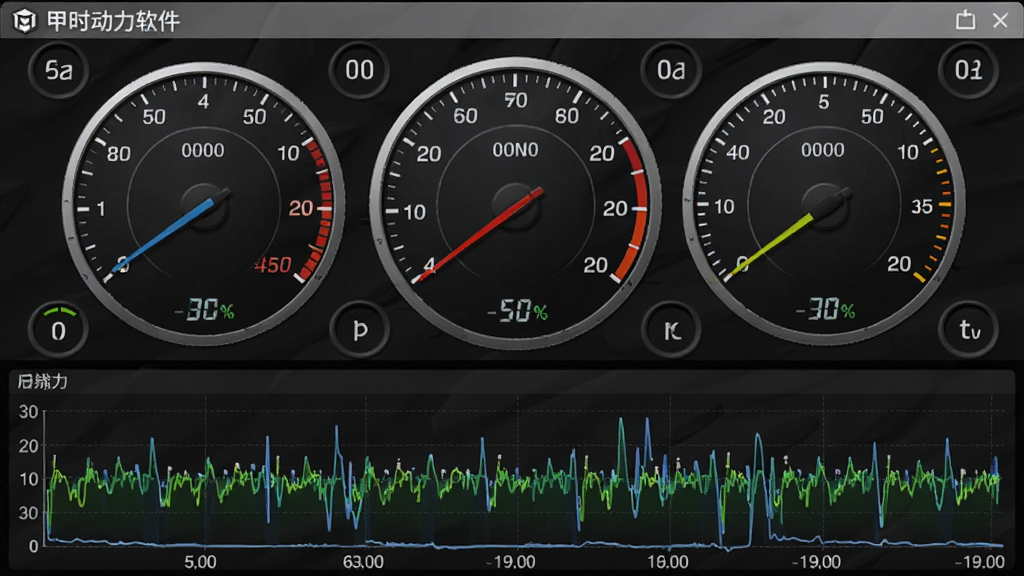Click the window title "甲时动力软件"

113,21
